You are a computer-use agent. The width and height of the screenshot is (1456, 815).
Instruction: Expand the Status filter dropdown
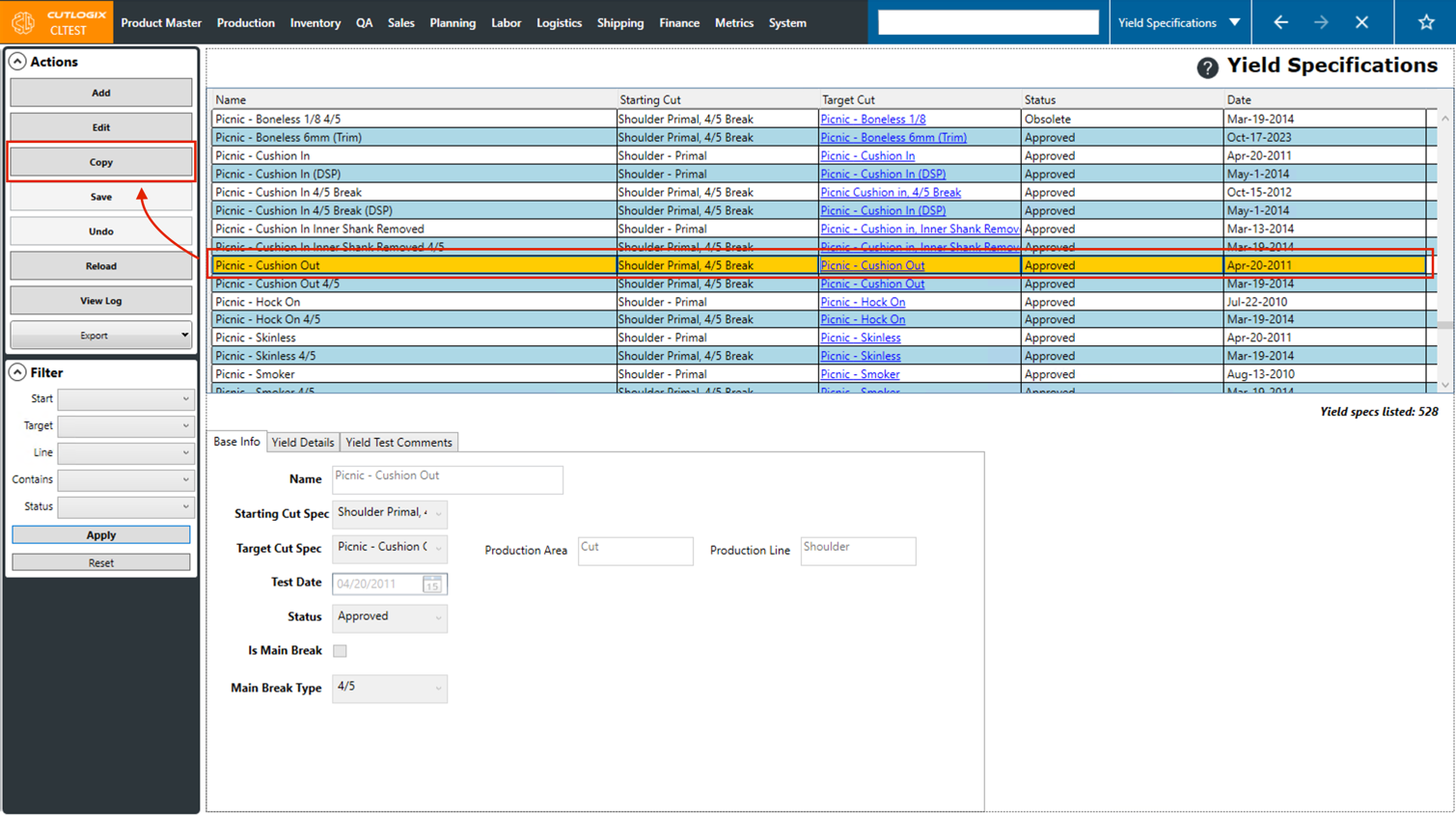coord(125,507)
